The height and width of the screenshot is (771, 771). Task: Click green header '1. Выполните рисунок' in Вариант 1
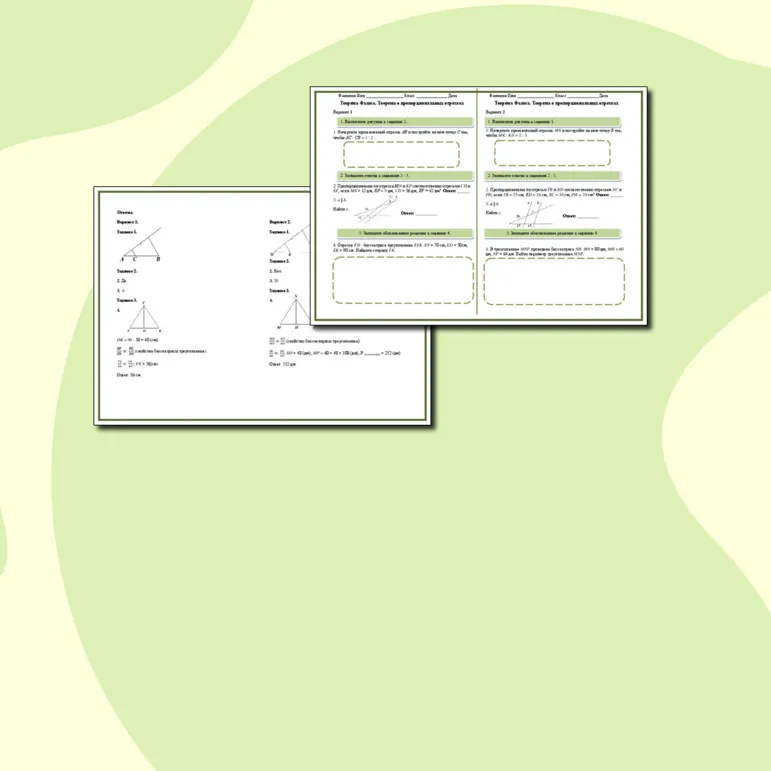tap(405, 121)
